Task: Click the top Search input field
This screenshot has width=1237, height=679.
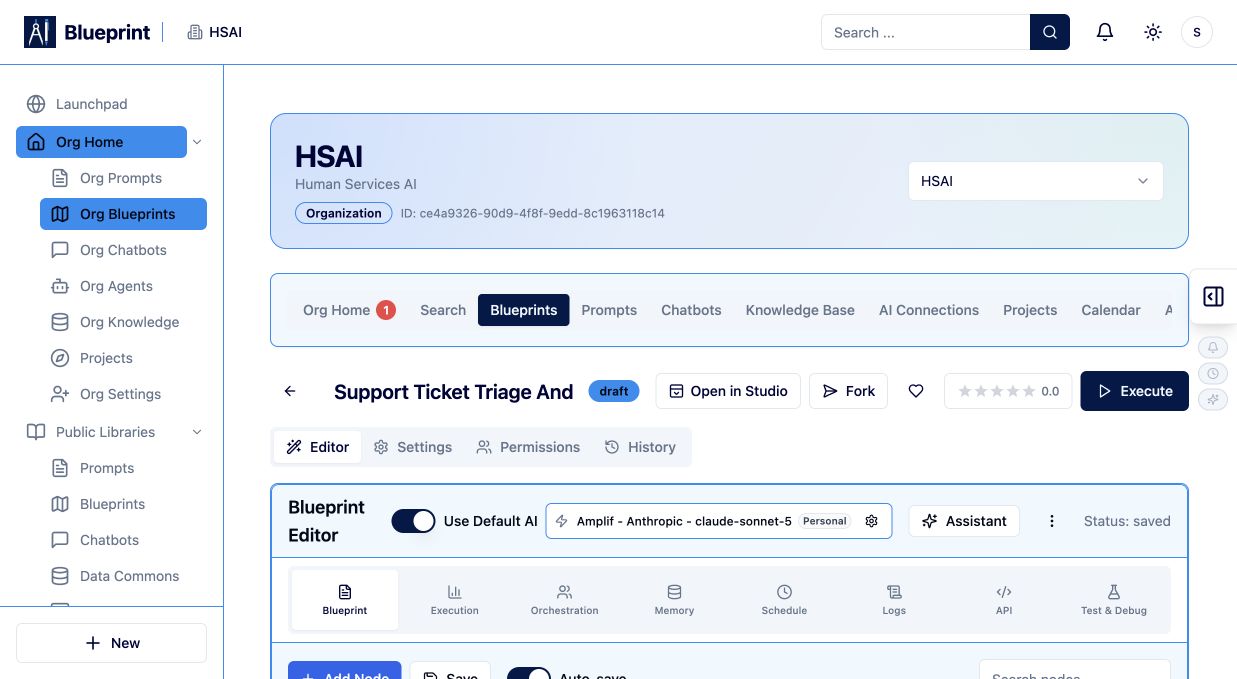Action: (926, 32)
